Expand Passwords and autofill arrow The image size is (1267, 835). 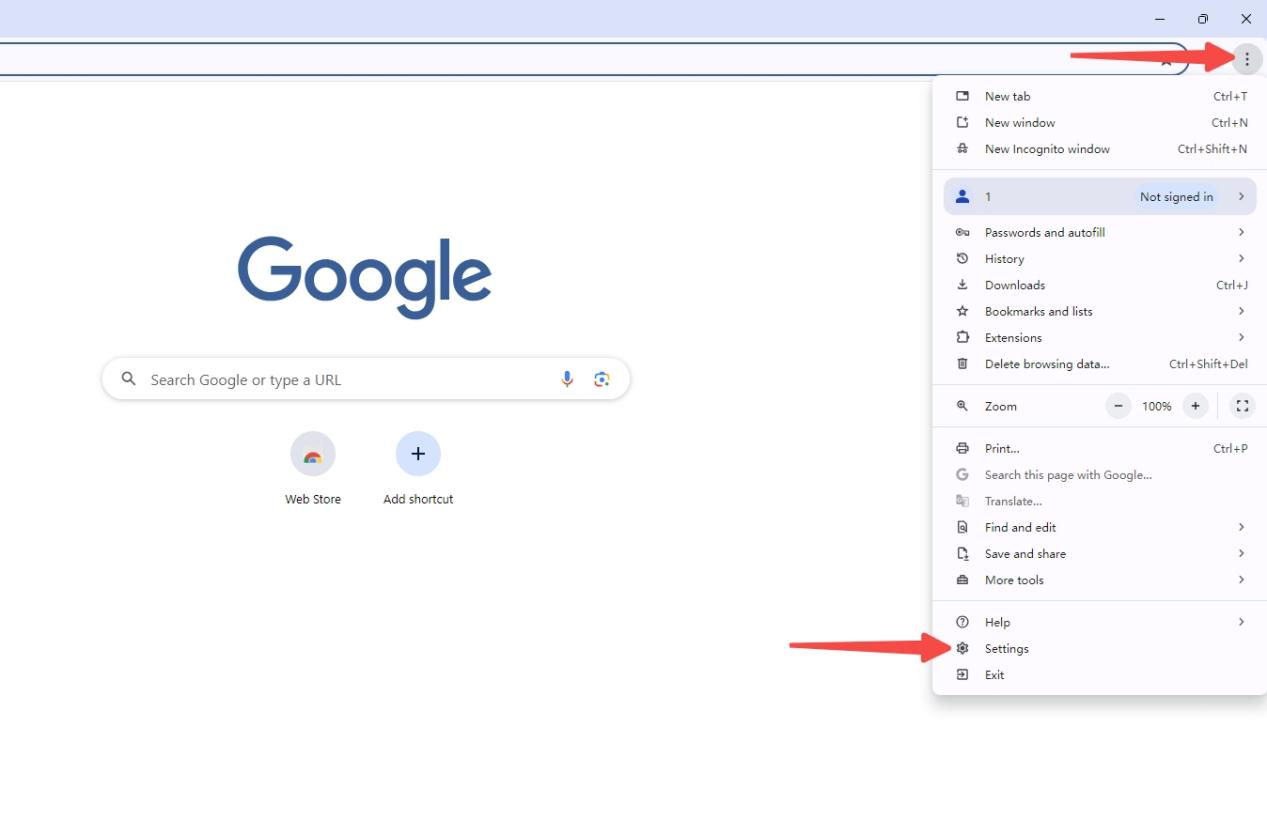[1241, 232]
